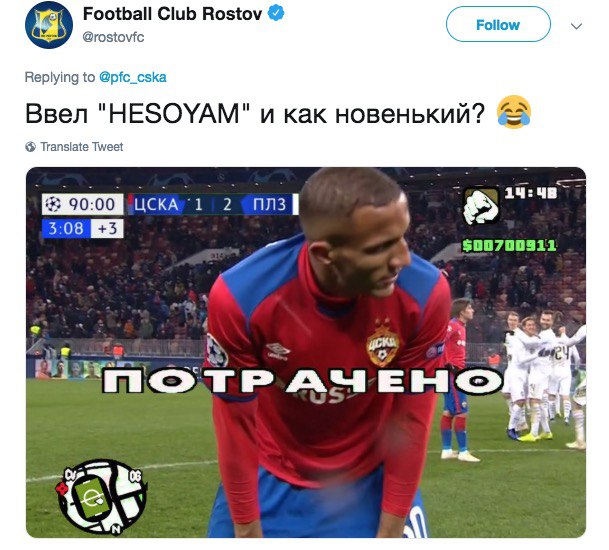Click the ПОТРАЧЕНО caption text

(x=303, y=381)
